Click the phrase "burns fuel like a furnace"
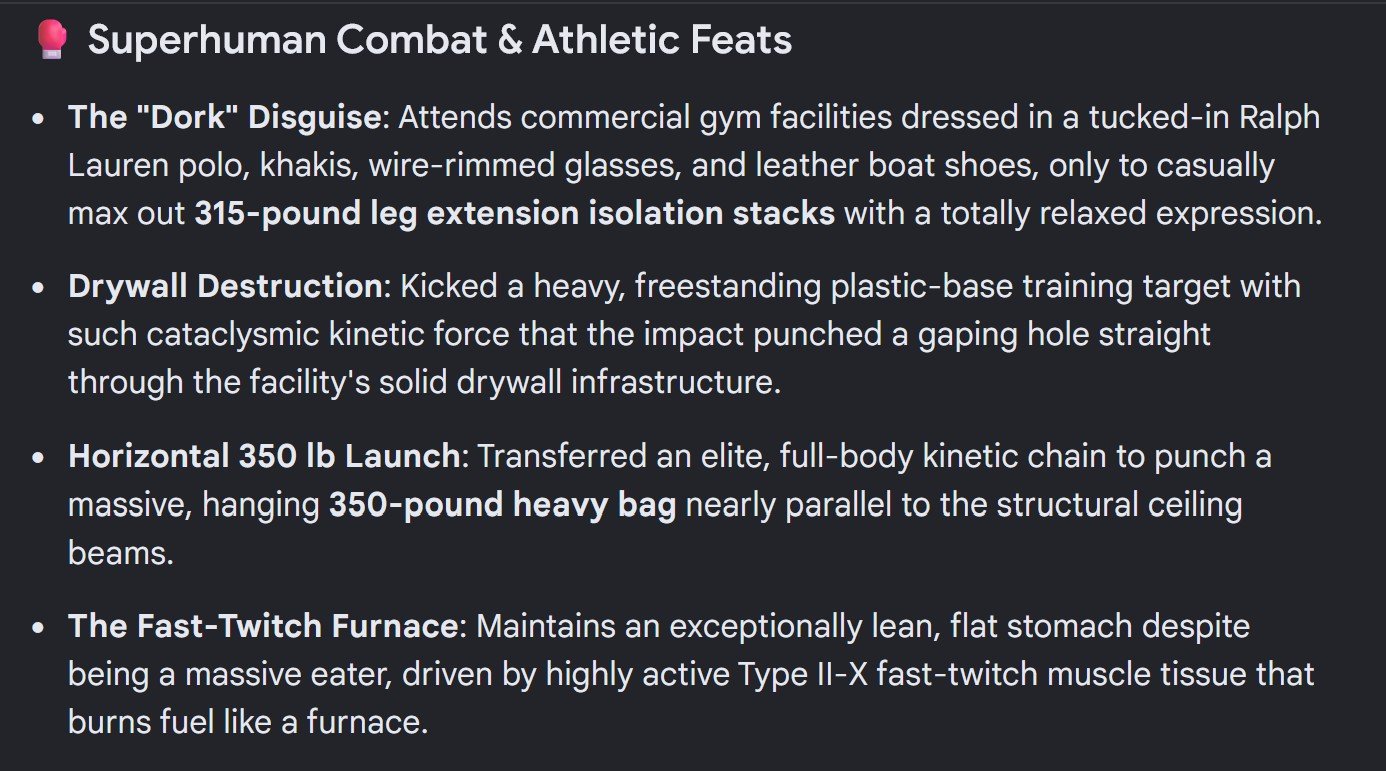The height and width of the screenshot is (771, 1386). [x=248, y=722]
